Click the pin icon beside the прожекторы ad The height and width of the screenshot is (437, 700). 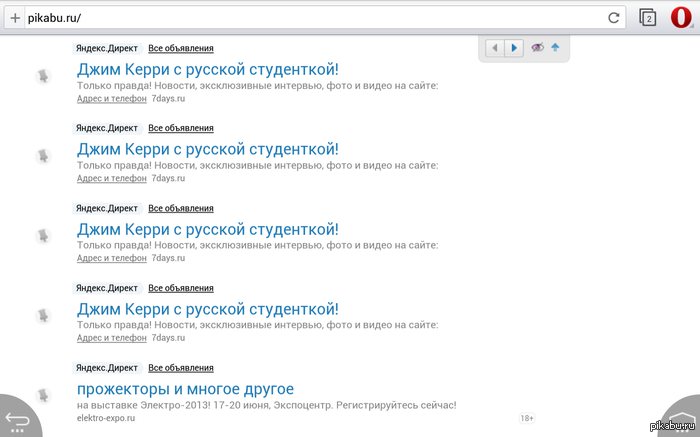pyautogui.click(x=43, y=395)
